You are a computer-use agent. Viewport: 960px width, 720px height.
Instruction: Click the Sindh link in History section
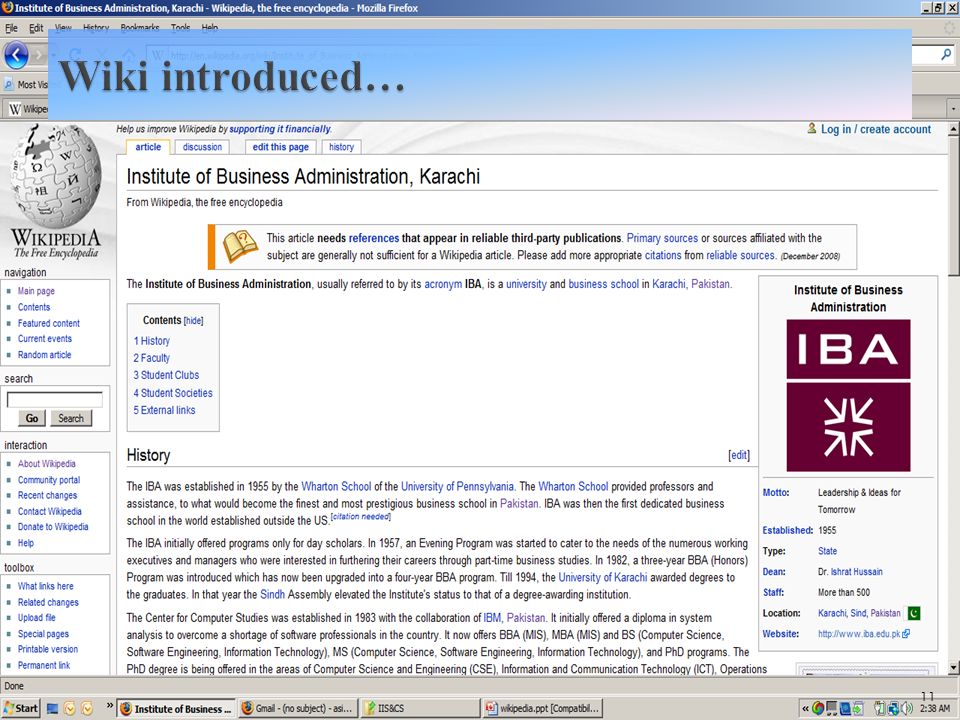tap(272, 594)
